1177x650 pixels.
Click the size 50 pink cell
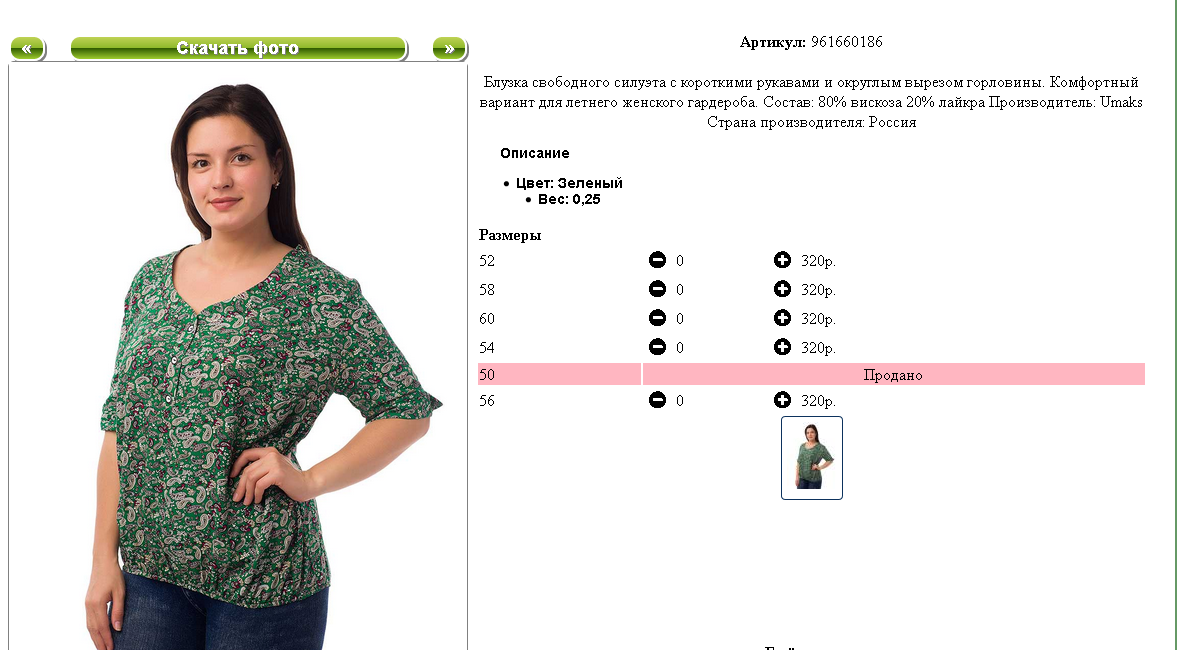pyautogui.click(x=559, y=375)
